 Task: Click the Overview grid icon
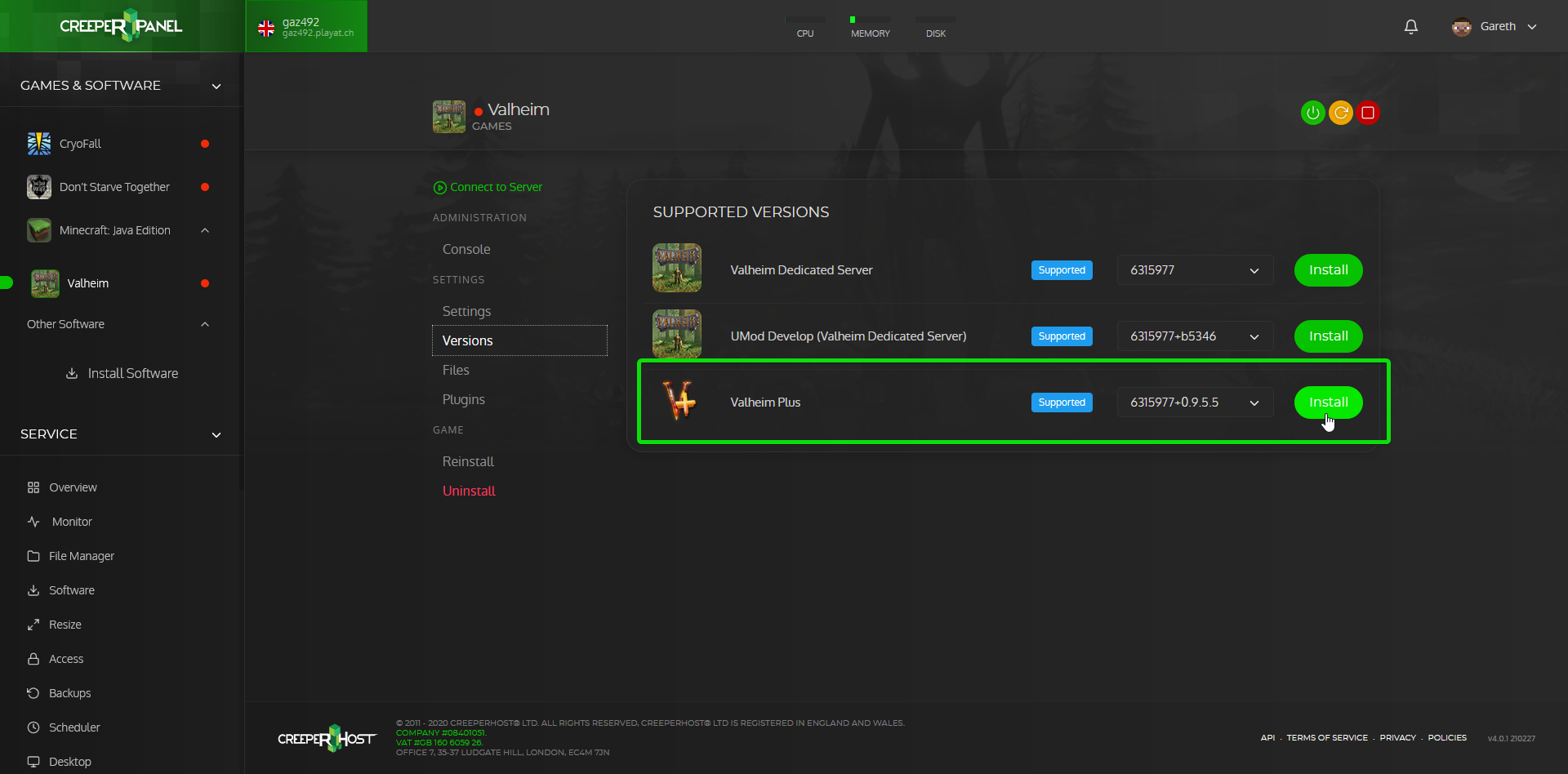pyautogui.click(x=33, y=487)
